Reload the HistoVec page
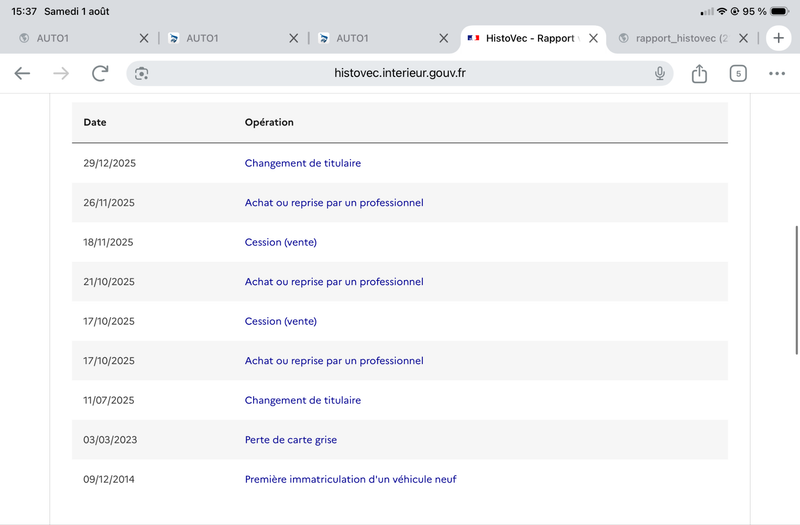Image resolution: width=800 pixels, height=525 pixels. pyautogui.click(x=100, y=73)
